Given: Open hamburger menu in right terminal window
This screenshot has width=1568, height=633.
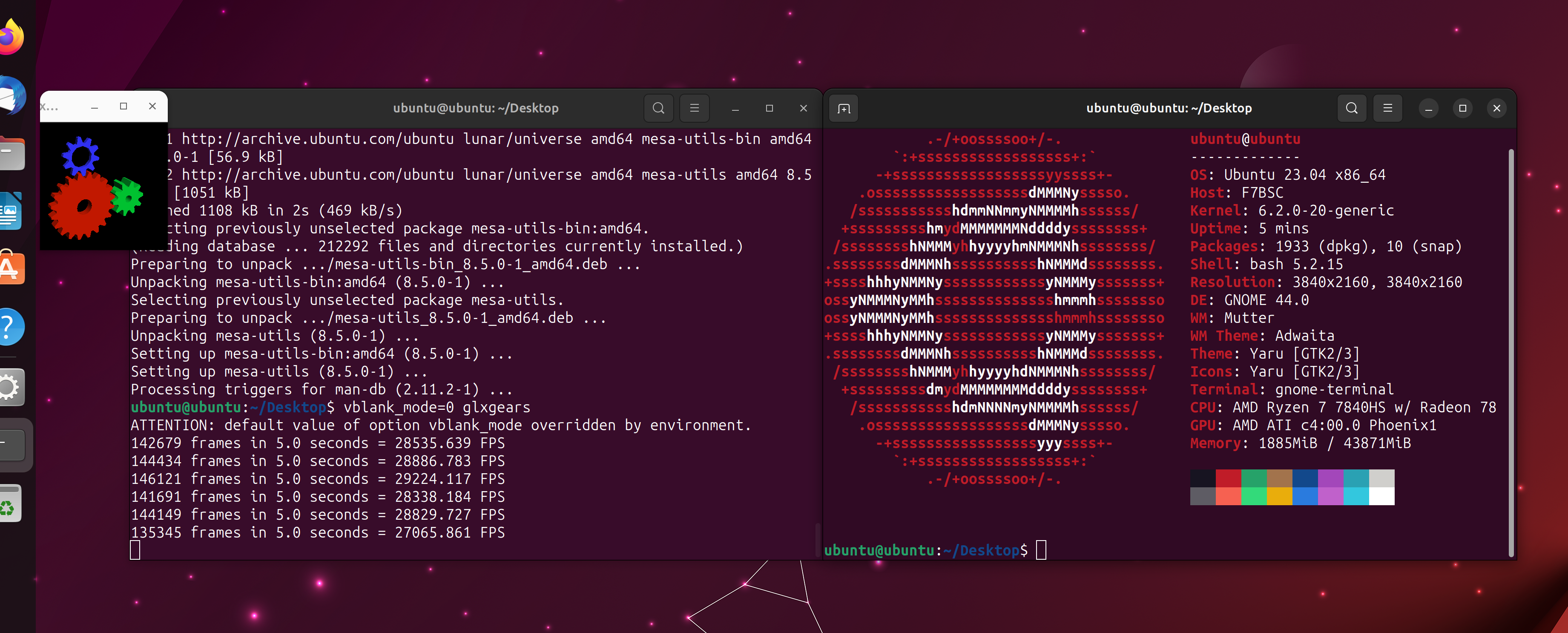Looking at the screenshot, I should click(x=1387, y=108).
